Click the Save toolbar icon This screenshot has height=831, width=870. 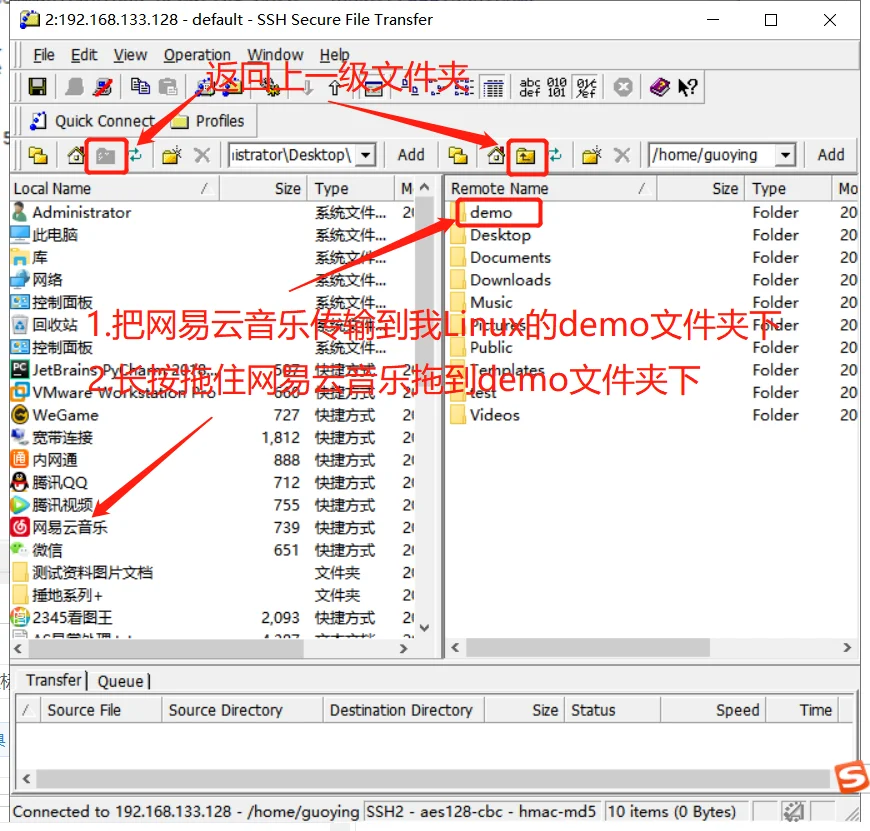click(x=37, y=87)
